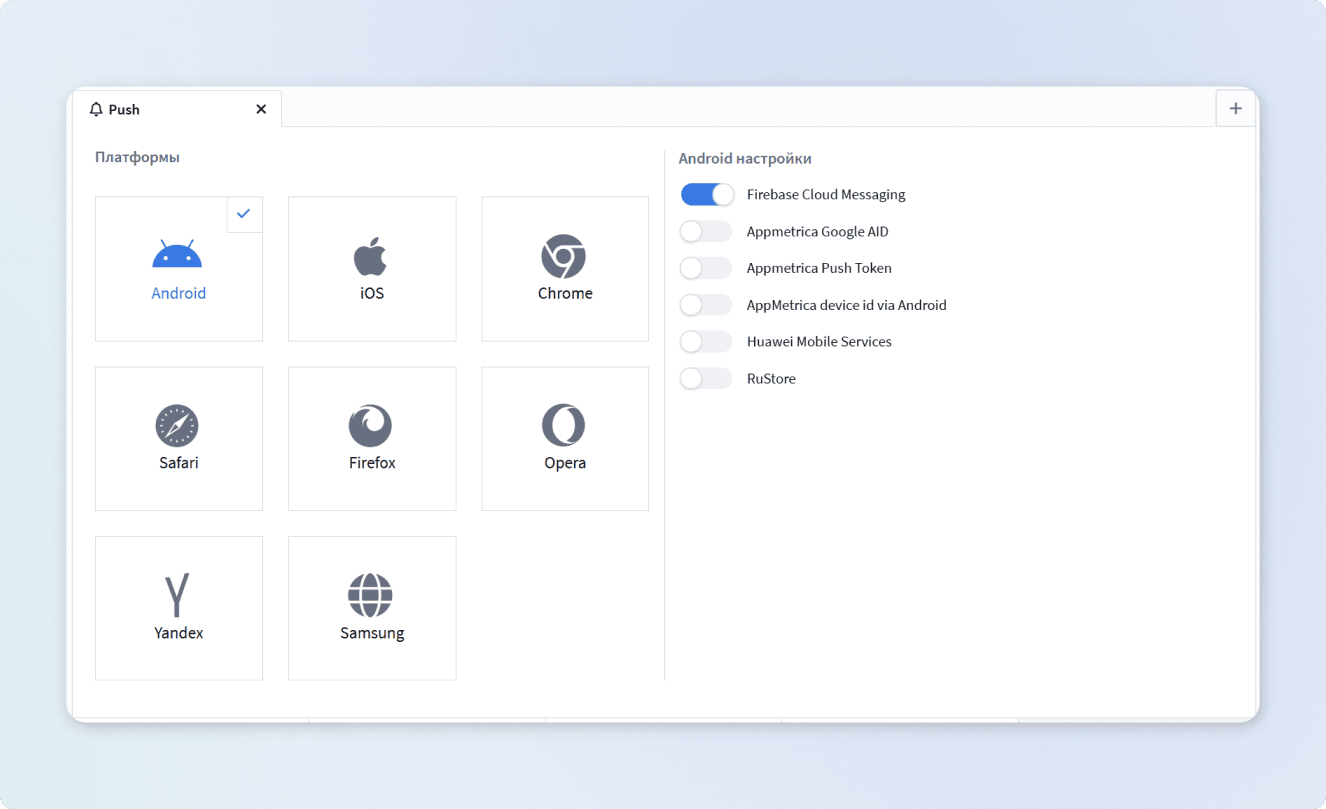Select the Yandex platform icon
The height and width of the screenshot is (809, 1326).
tap(177, 595)
